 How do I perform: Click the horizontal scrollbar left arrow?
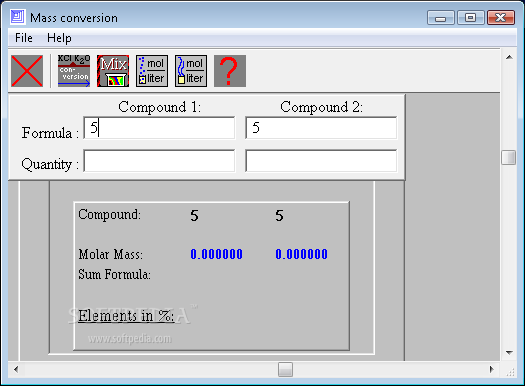[x=16, y=370]
